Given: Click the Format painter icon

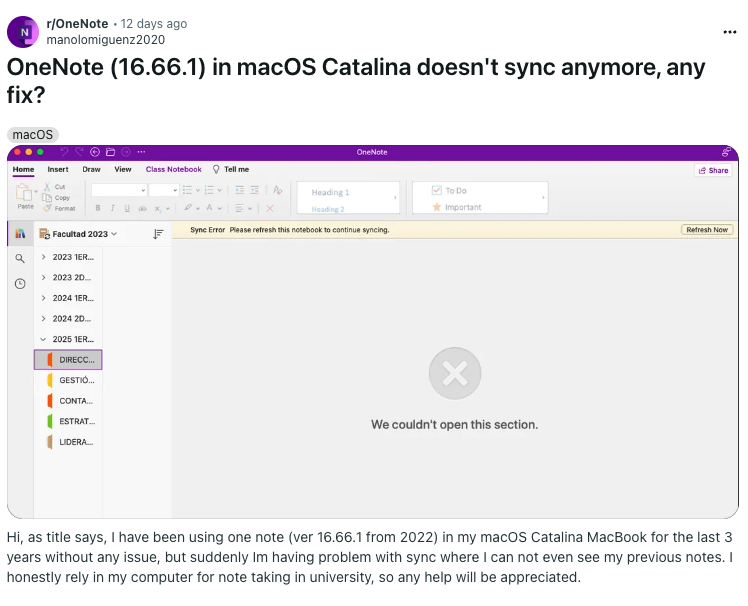Looking at the screenshot, I should [47, 208].
